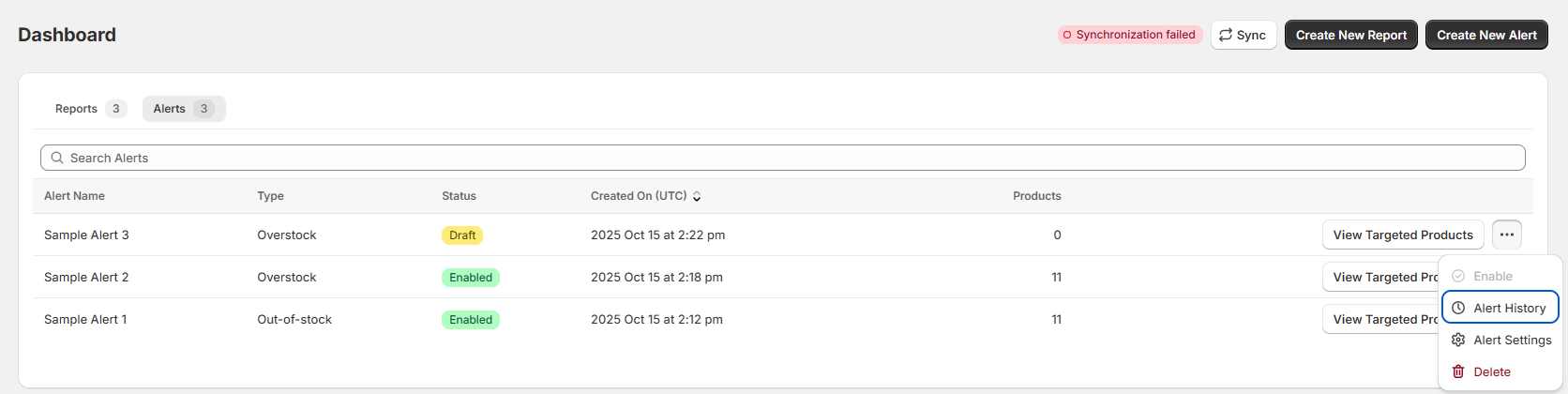Select Delete in the context menu

pyautogui.click(x=1500, y=371)
